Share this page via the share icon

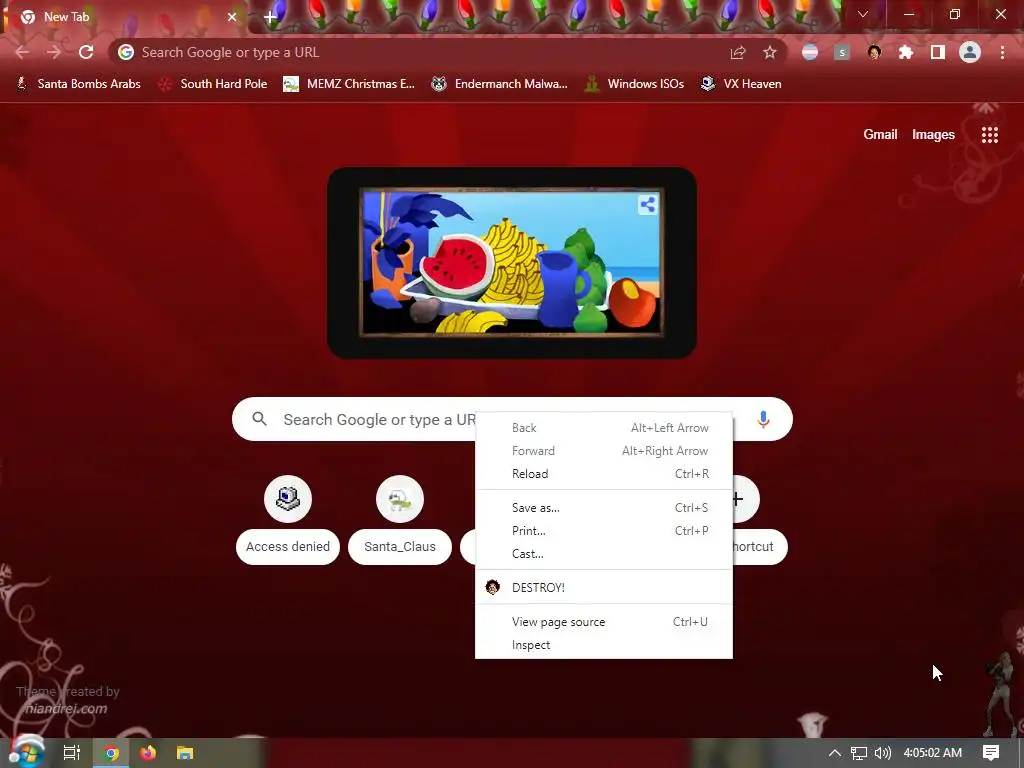(738, 52)
